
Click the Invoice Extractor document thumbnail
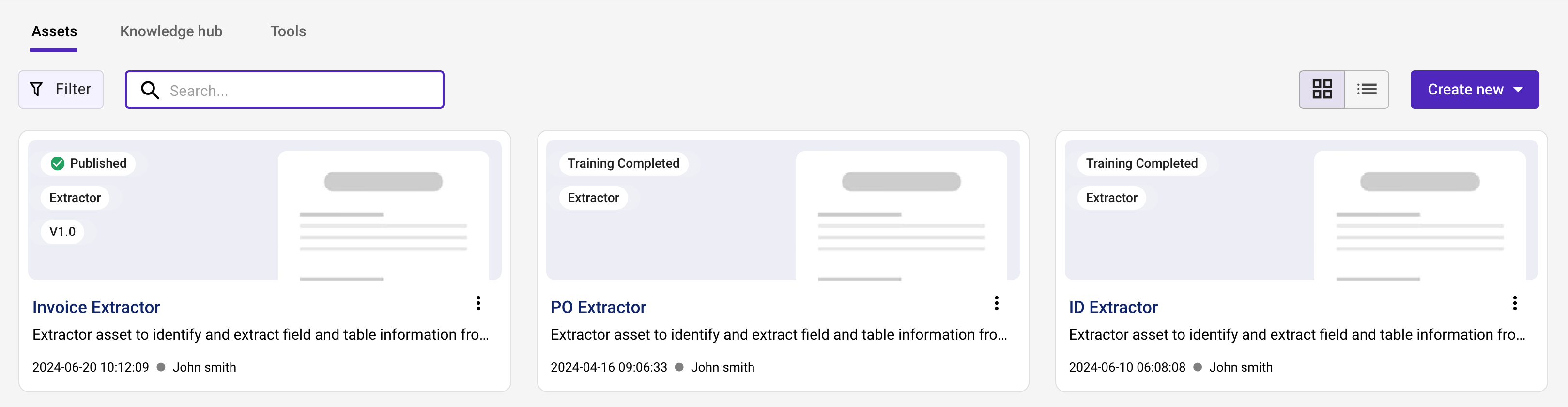pos(384,216)
